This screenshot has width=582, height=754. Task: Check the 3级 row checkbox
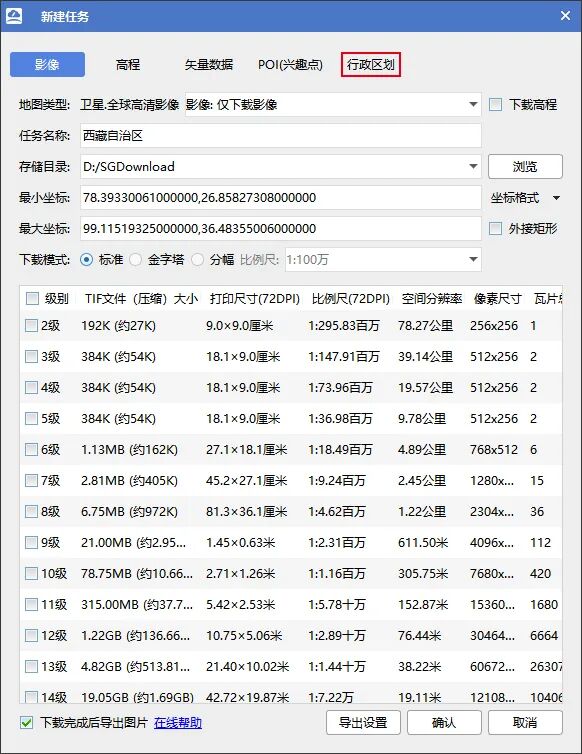(x=31, y=356)
